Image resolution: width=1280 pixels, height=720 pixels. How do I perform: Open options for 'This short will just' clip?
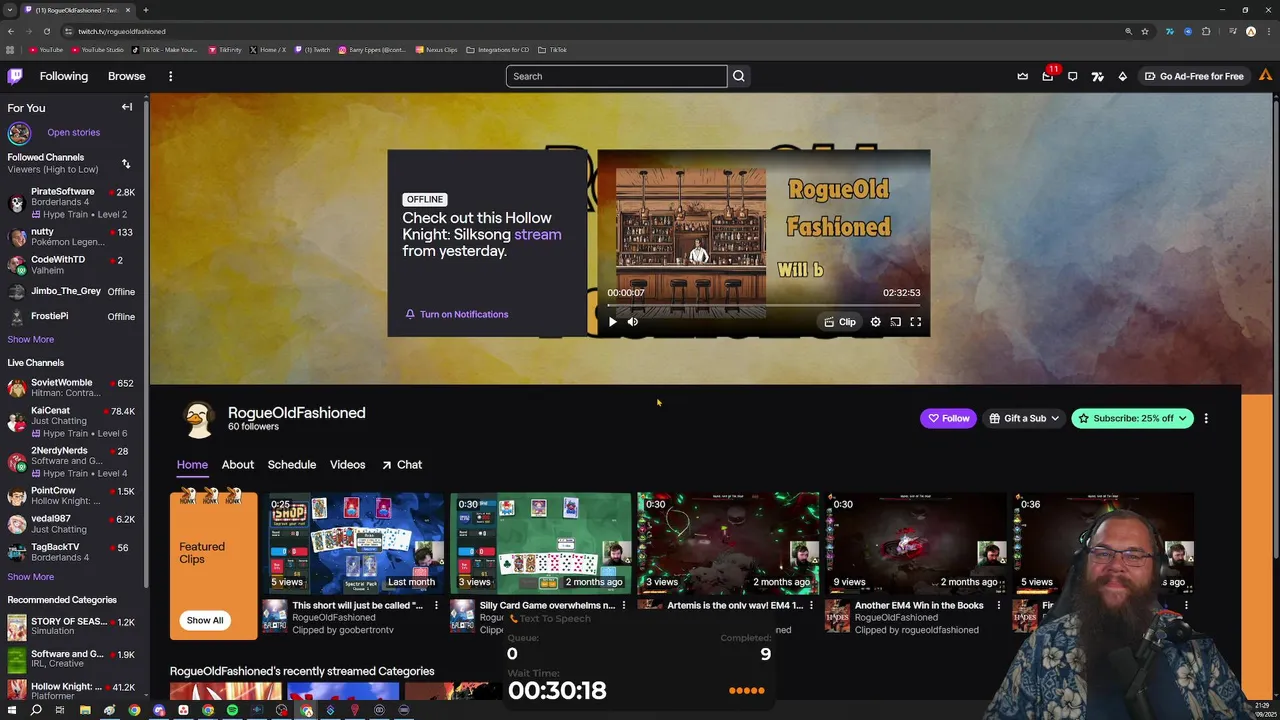pyautogui.click(x=436, y=605)
